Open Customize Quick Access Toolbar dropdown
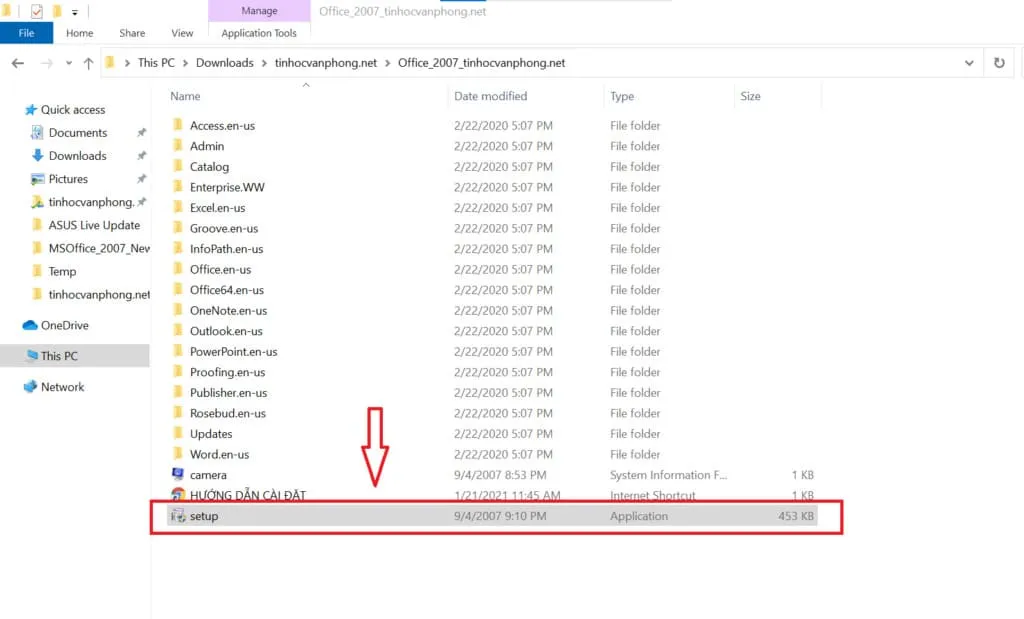The width and height of the screenshot is (1024, 619). 74,12
